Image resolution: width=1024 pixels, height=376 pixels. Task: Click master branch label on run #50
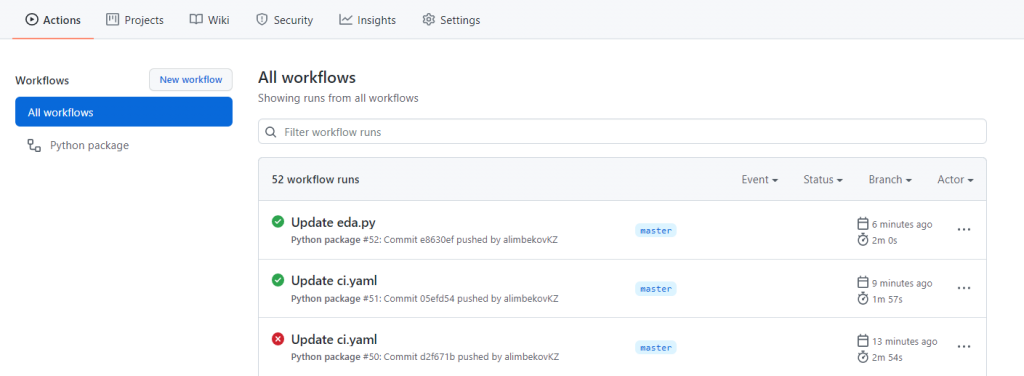coord(656,347)
